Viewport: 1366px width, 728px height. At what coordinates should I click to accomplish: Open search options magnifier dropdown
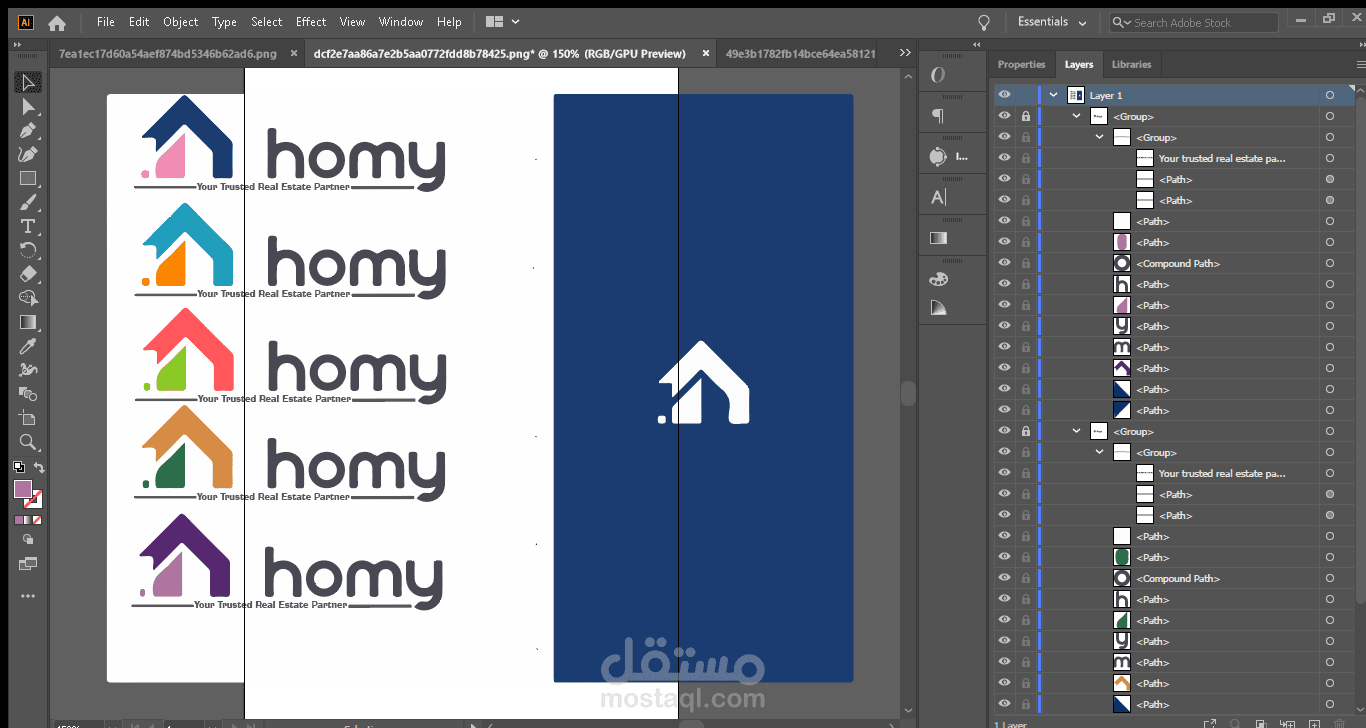click(x=1122, y=23)
